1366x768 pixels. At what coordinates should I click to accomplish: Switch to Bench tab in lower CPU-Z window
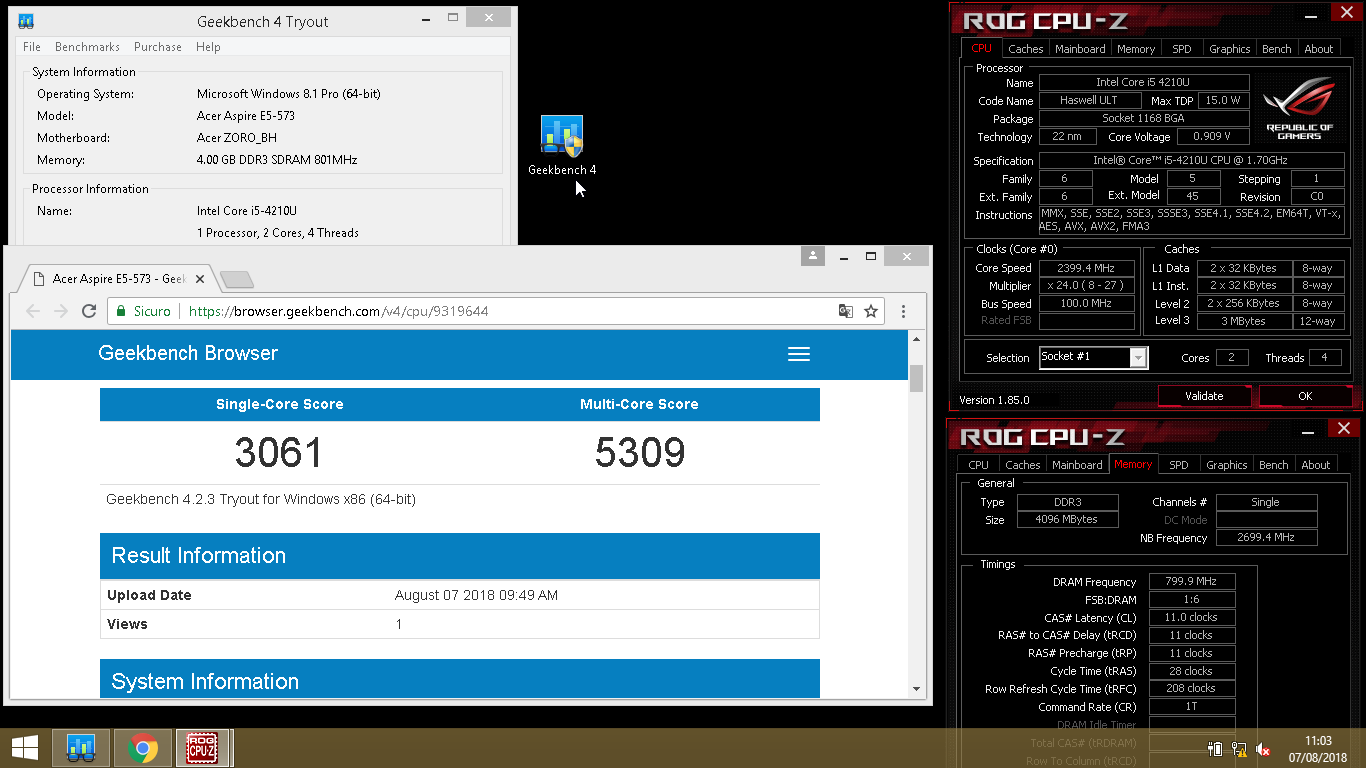(1273, 465)
